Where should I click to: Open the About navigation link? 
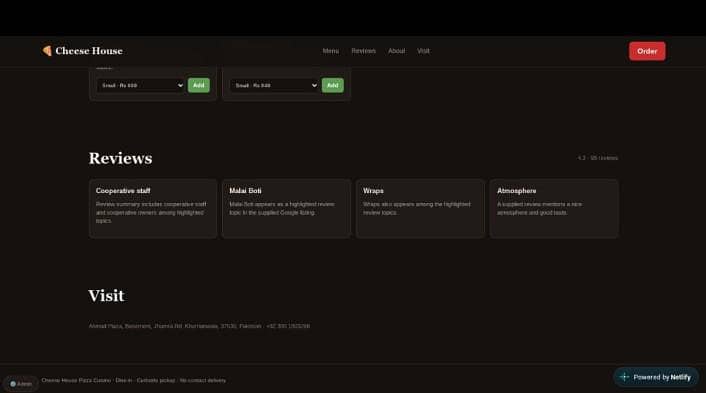pyautogui.click(x=396, y=51)
